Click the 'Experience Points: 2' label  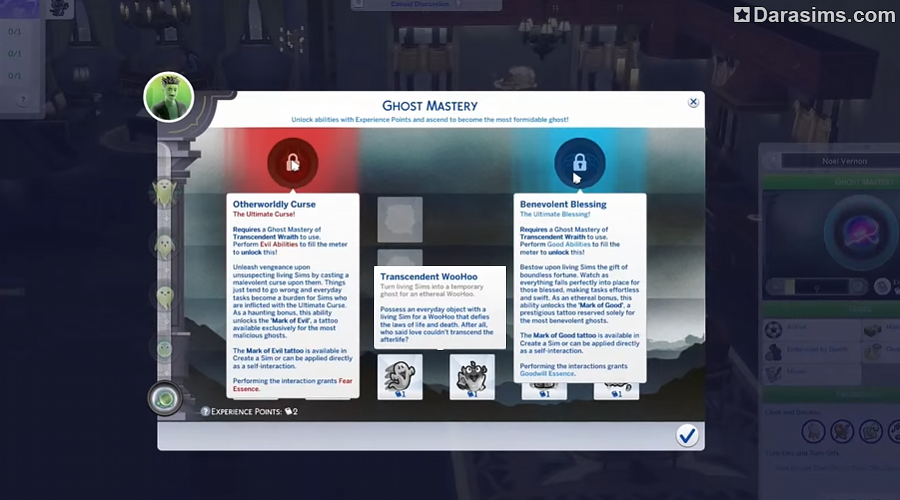[x=254, y=412]
